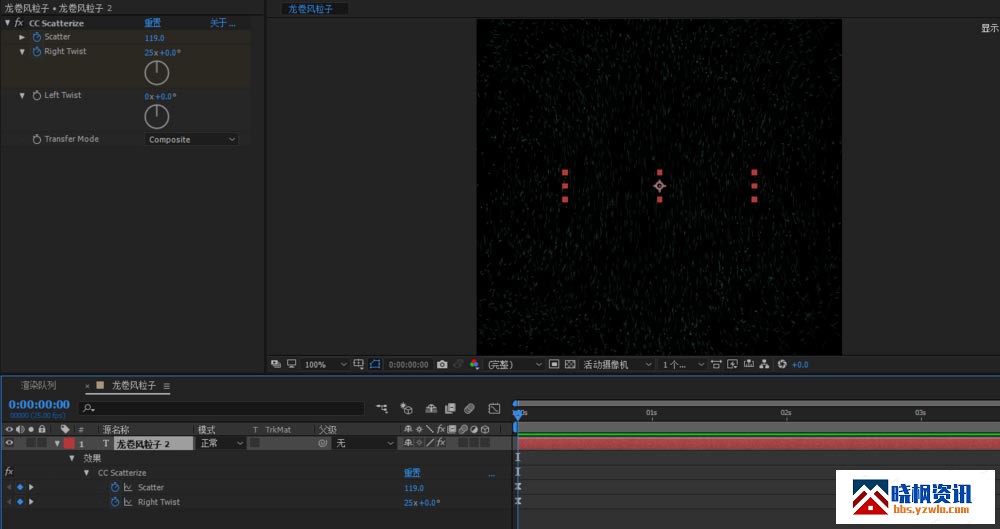Image resolution: width=1000 pixels, height=529 pixels.
Task: Toggle quality switch on layer 1
Action: 430,443
